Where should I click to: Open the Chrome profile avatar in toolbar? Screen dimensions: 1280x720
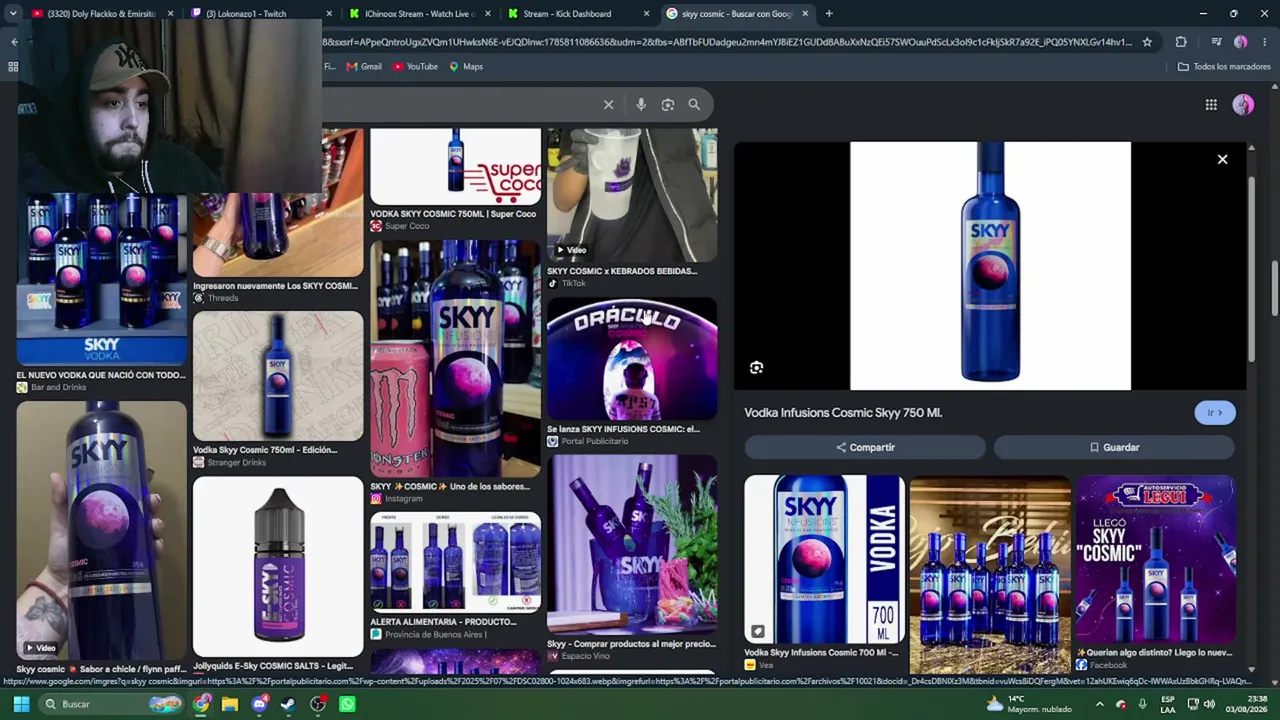click(1241, 42)
